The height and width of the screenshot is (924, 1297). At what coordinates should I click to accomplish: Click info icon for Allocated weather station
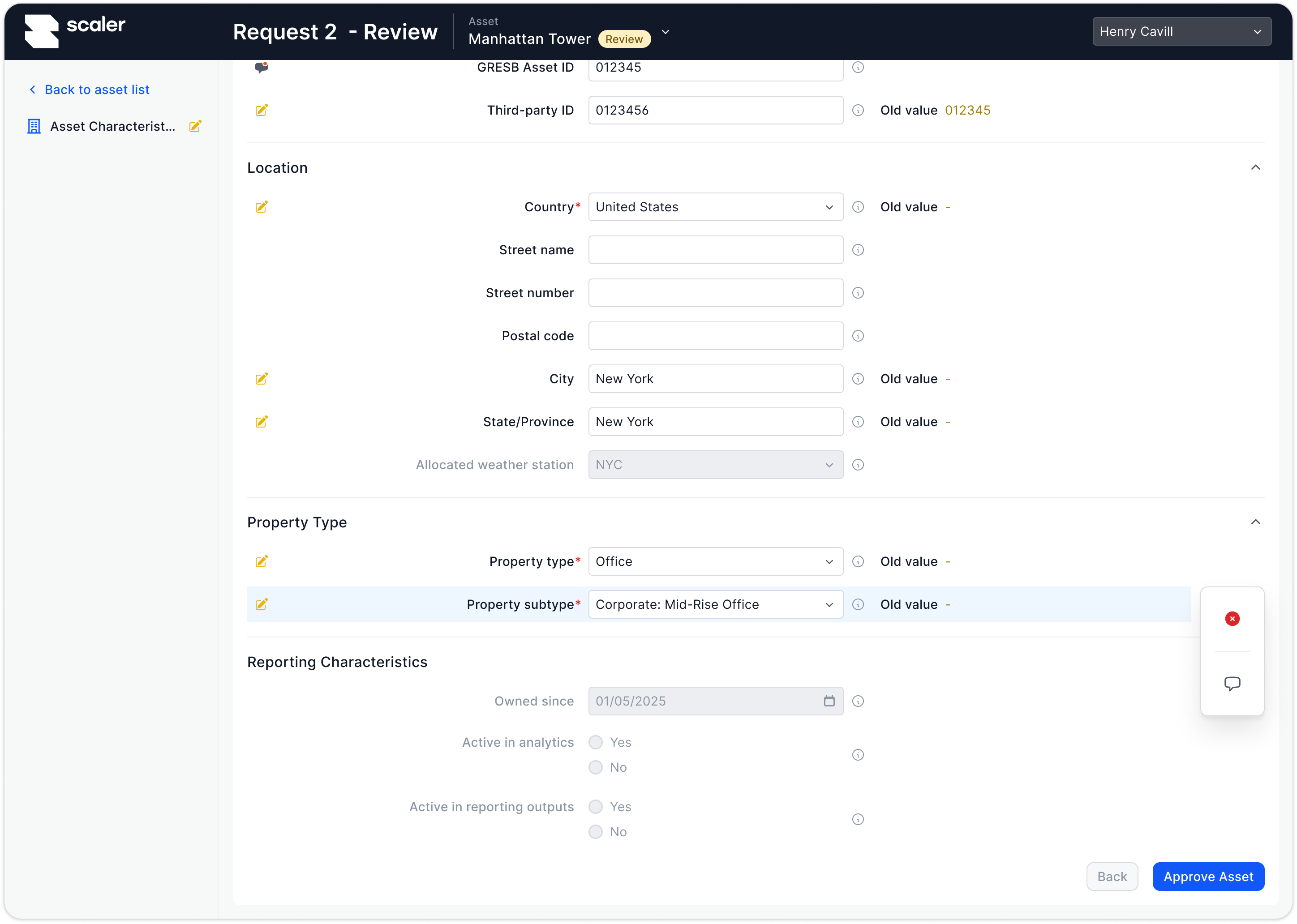click(x=858, y=465)
